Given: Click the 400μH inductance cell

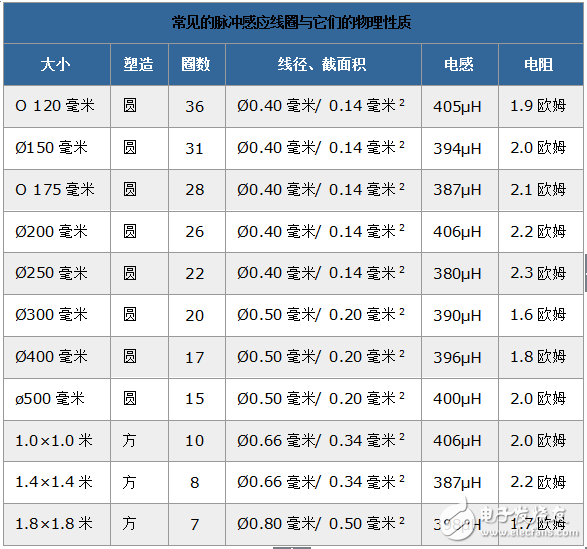Looking at the screenshot, I should [x=460, y=399].
